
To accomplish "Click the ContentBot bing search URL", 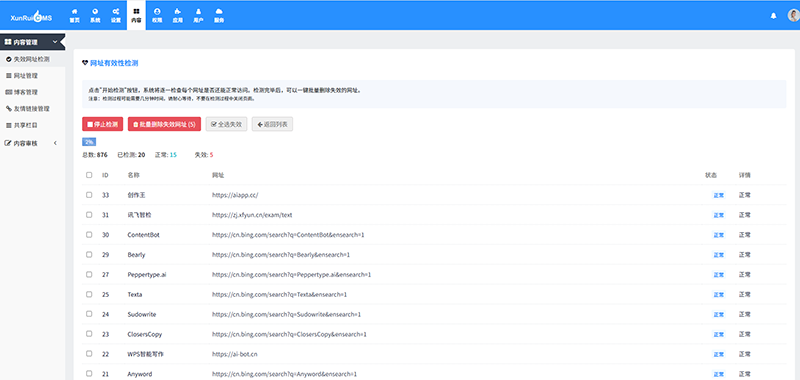I will point(288,235).
